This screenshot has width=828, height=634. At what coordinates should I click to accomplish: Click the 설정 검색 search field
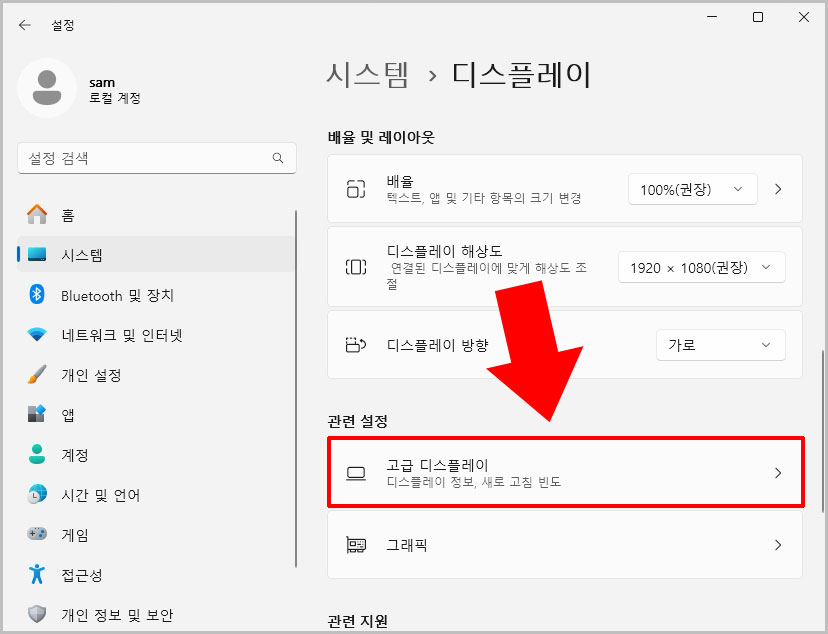[x=156, y=158]
